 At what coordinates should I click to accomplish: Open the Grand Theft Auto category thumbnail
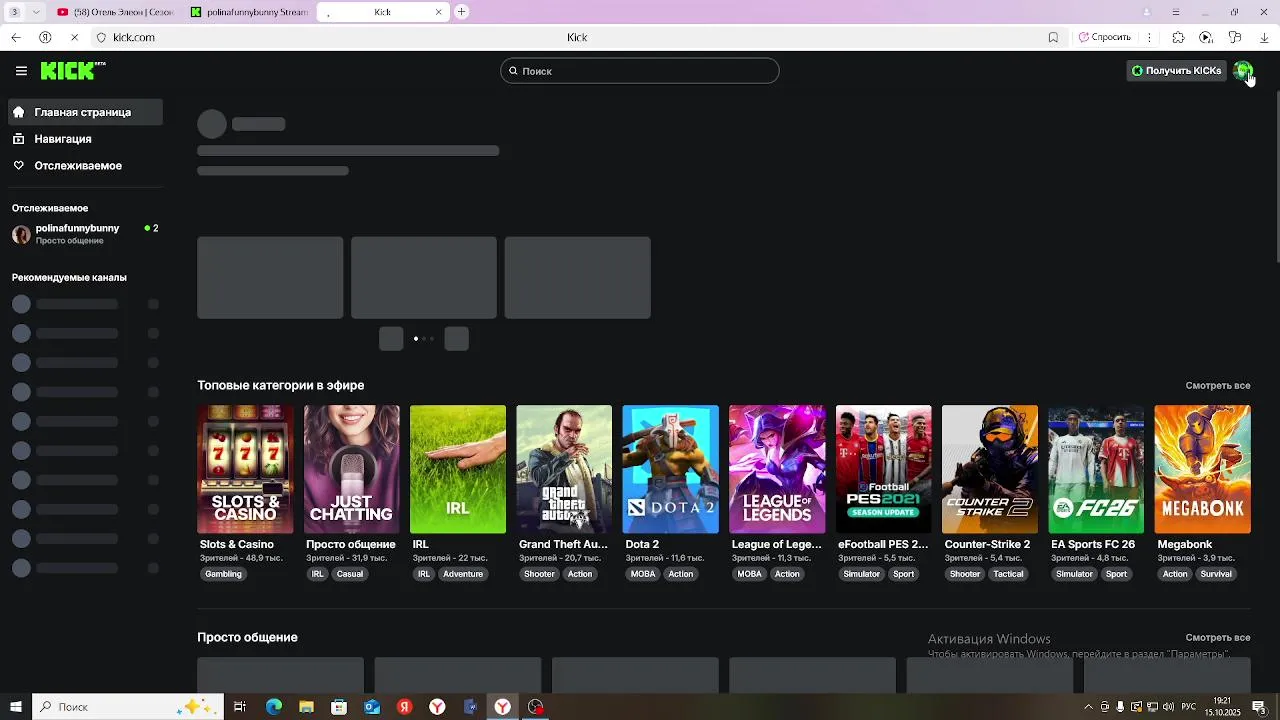coord(564,469)
